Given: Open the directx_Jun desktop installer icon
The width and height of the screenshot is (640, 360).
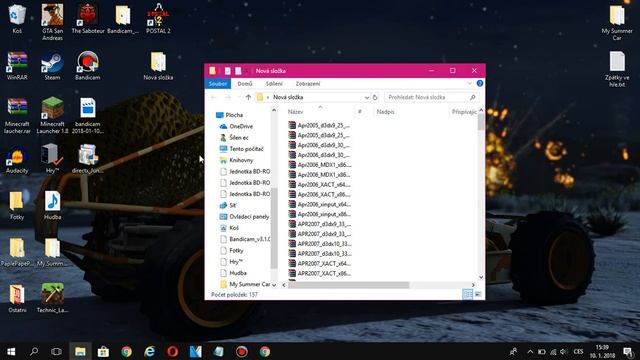Looking at the screenshot, I should (87, 159).
